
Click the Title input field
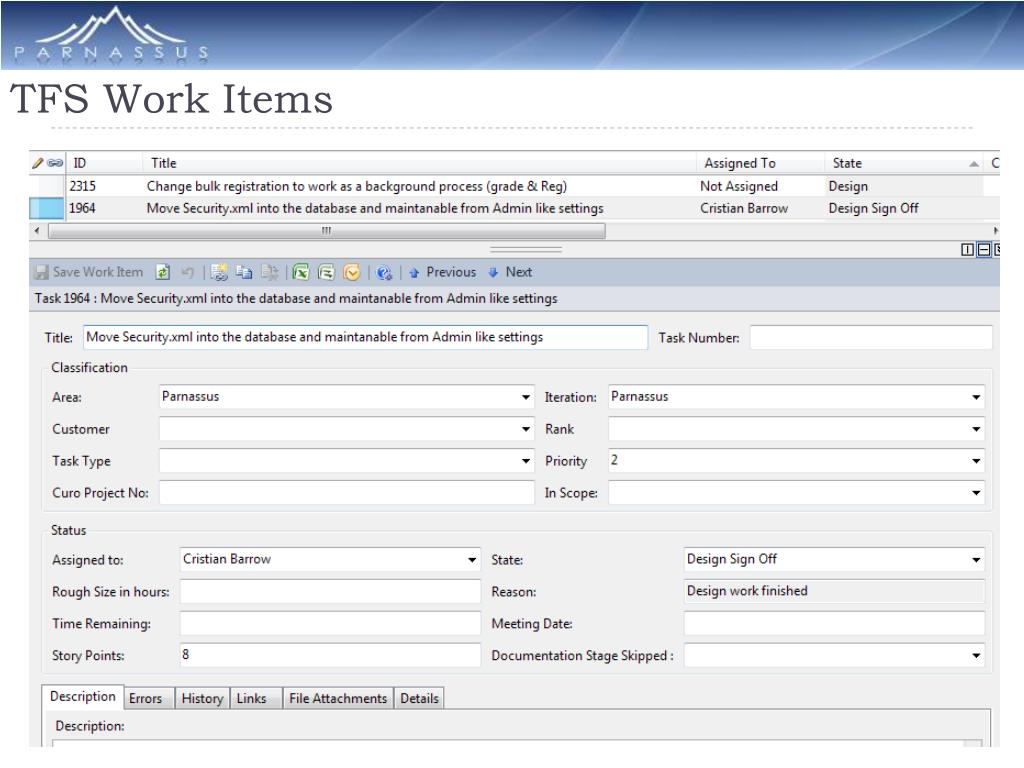pos(366,338)
